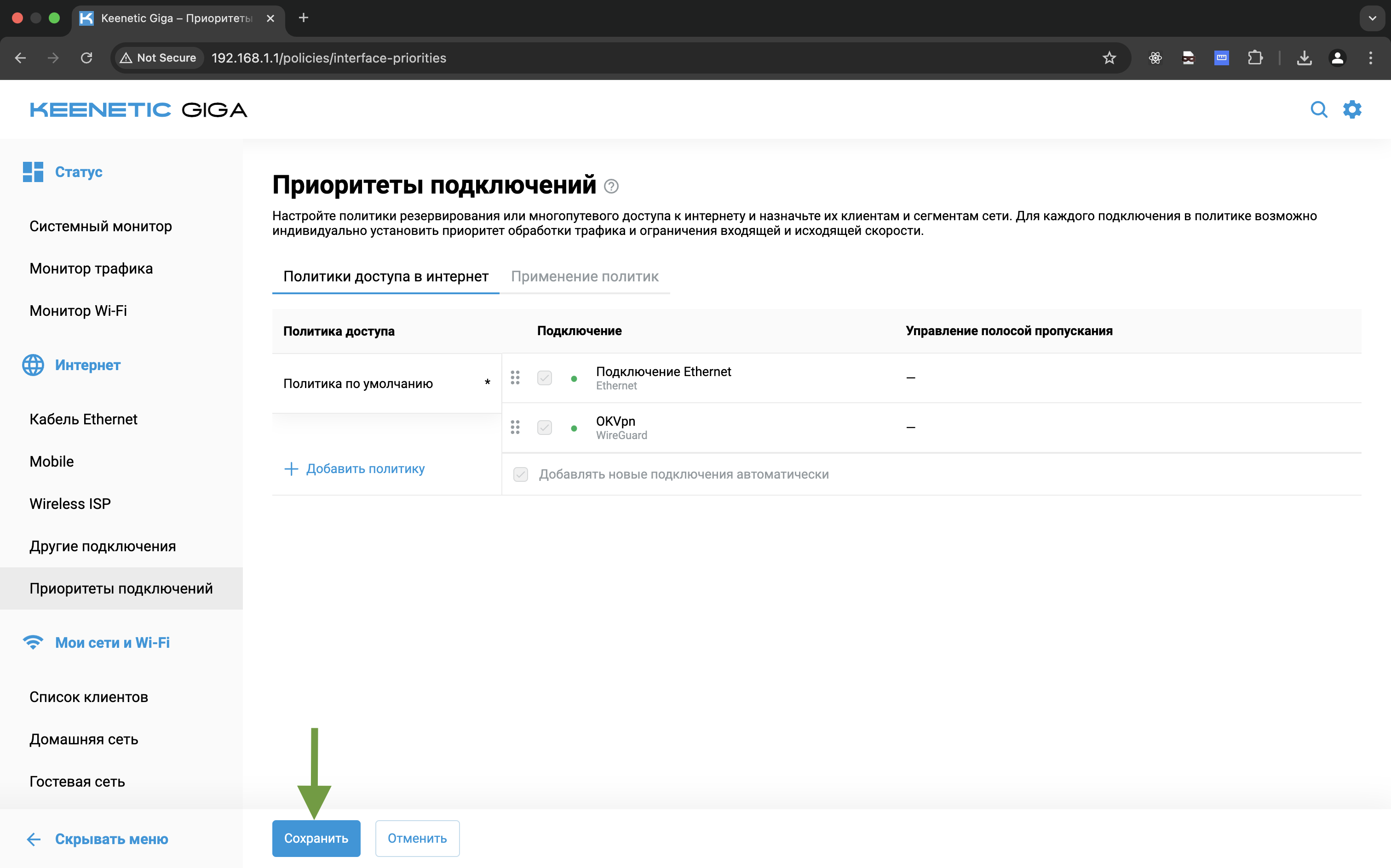
Task: Click the help question mark beside page title
Action: (611, 187)
